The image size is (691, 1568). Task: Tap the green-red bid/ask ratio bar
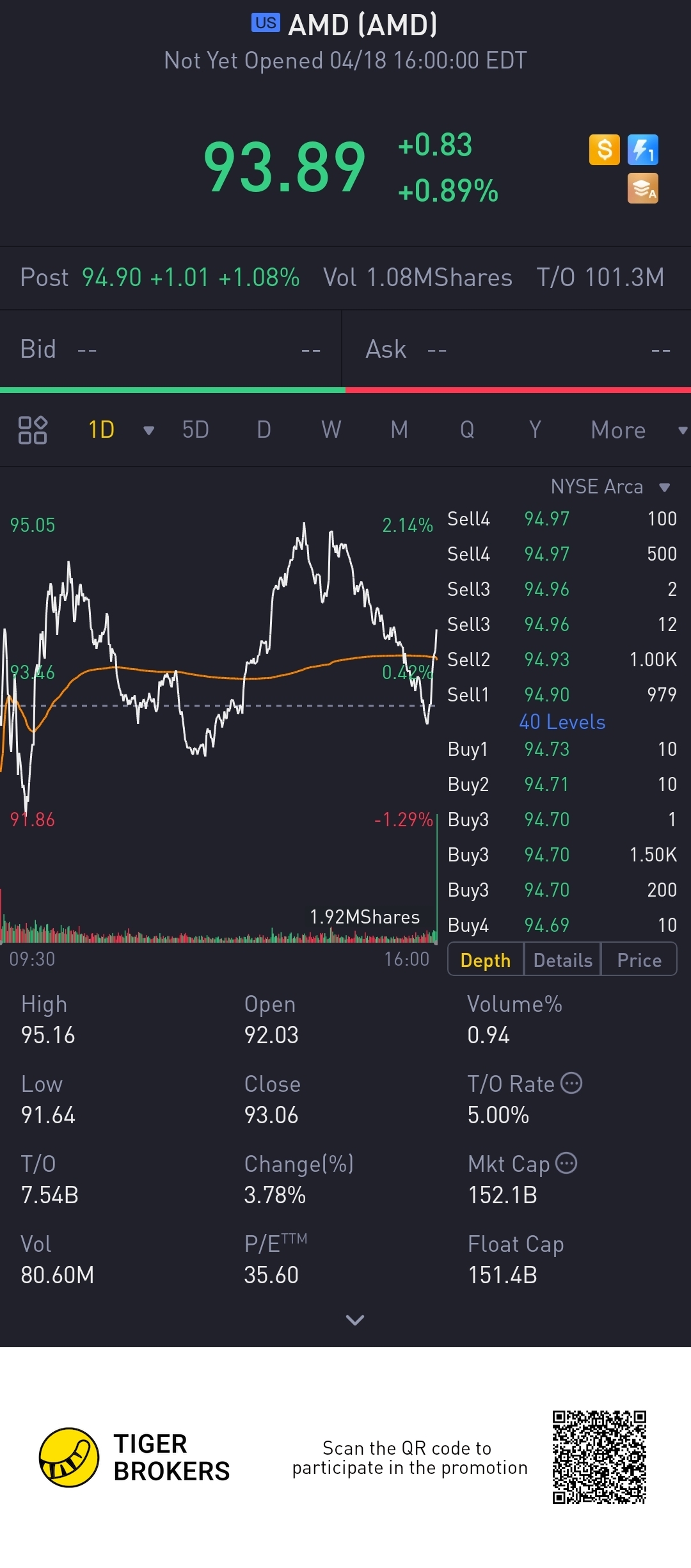345,390
